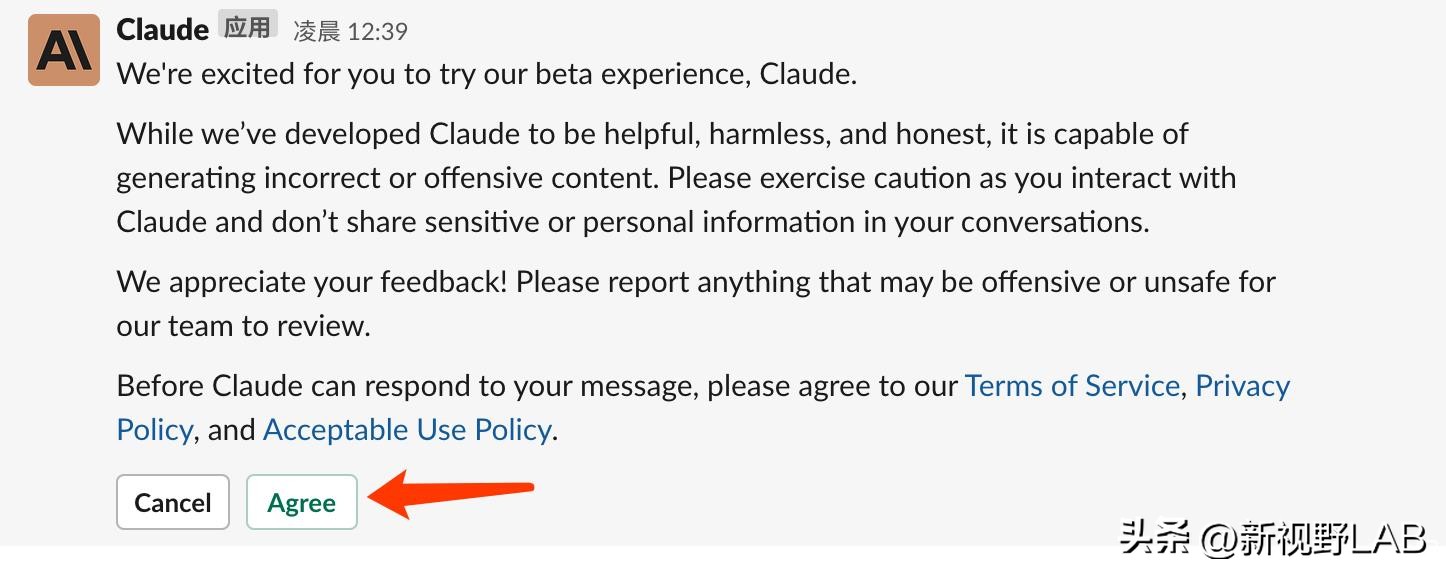
Task: Open the 凌晨 12:39 message timestamp
Action: [350, 32]
